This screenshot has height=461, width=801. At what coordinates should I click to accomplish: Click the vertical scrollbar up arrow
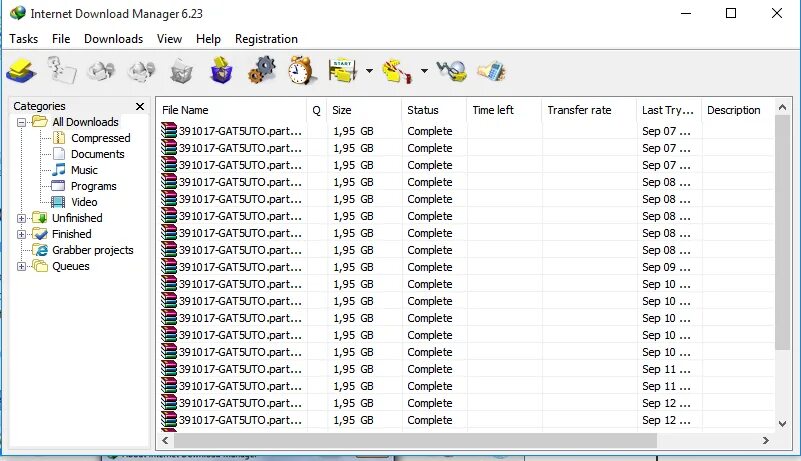[x=782, y=107]
